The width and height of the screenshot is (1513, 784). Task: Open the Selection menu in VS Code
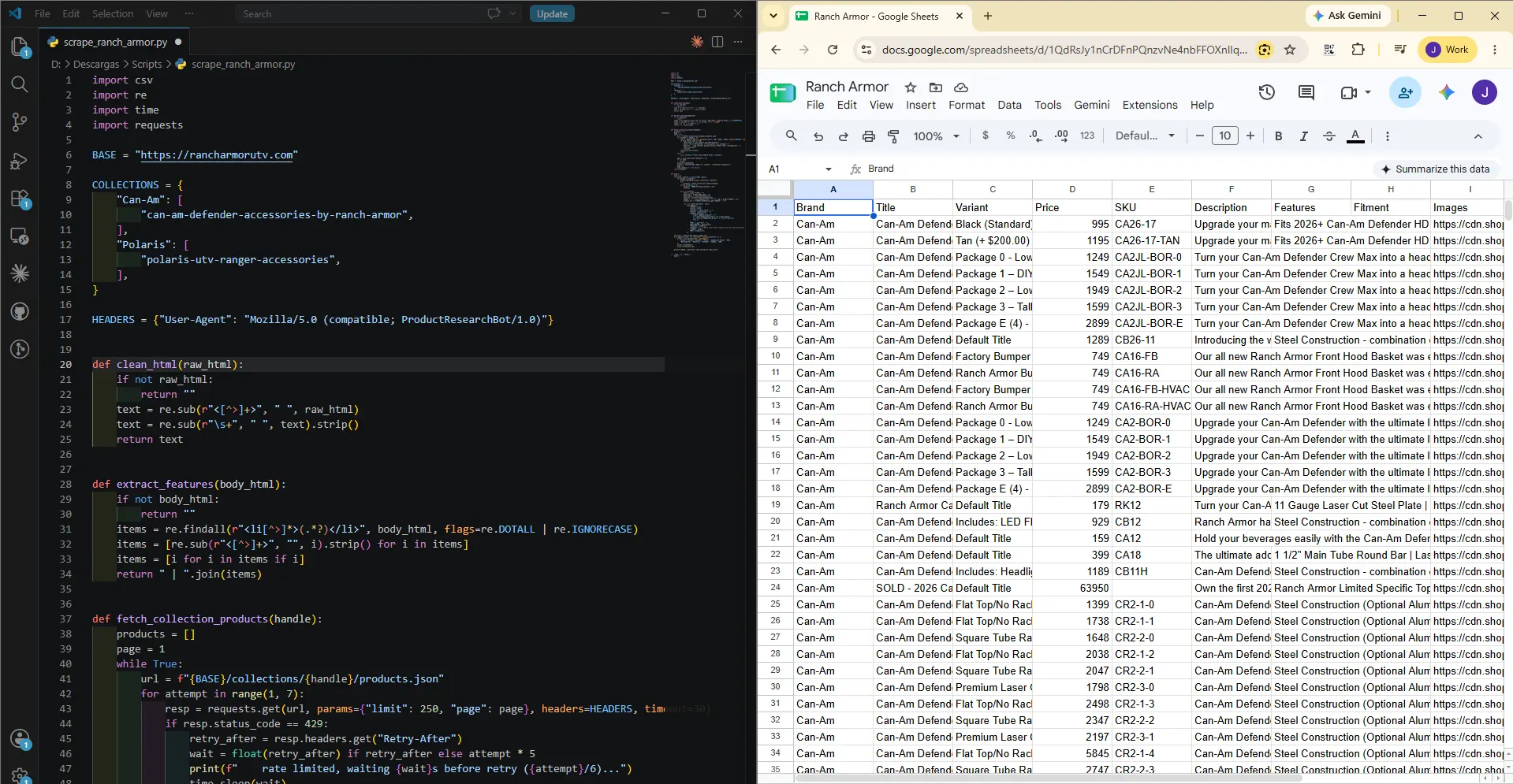coord(113,13)
